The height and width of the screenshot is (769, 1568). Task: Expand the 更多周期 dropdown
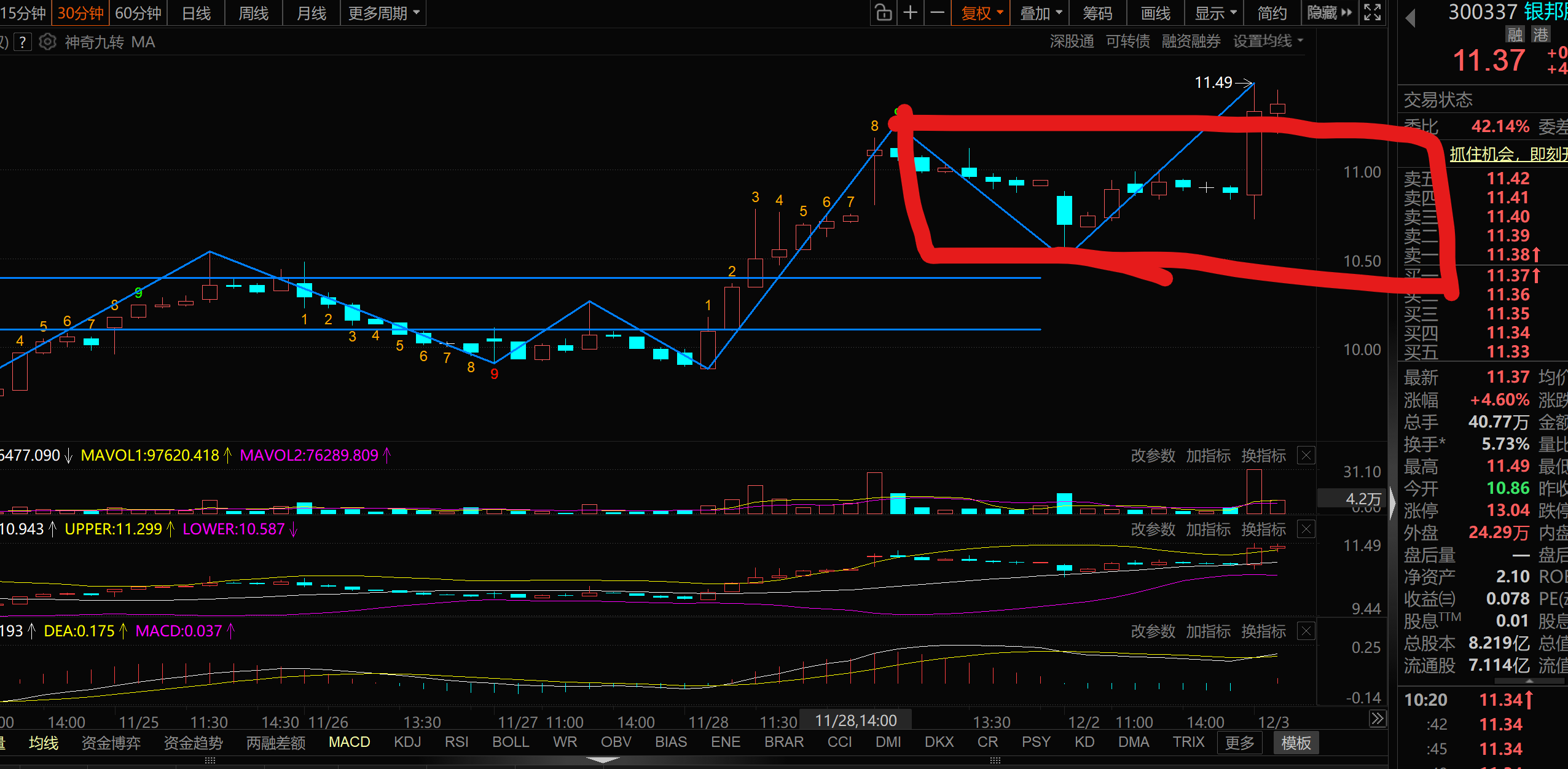[383, 13]
